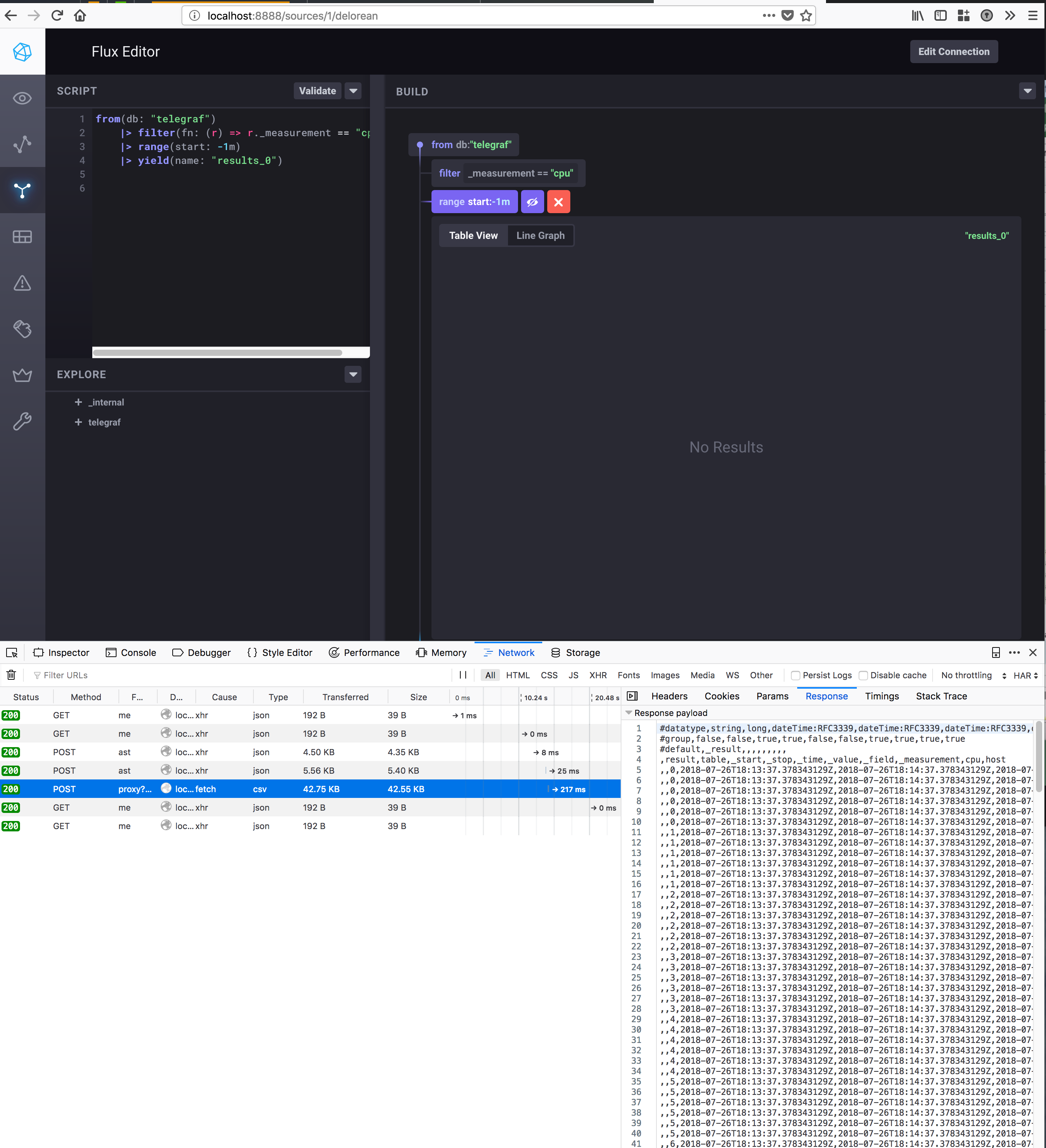This screenshot has height=1148, width=1046.
Task: Clear the network log with trash icon
Action: [11, 675]
